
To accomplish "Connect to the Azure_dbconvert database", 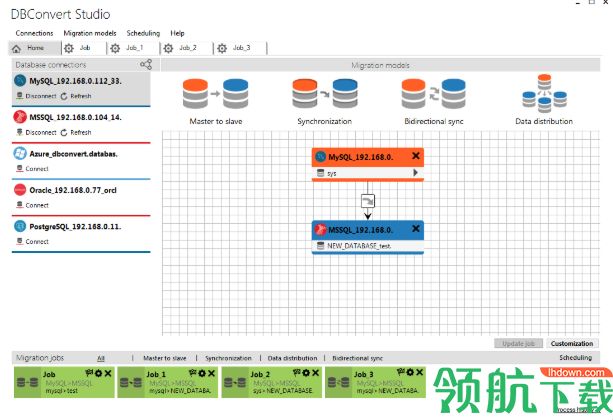I will pos(32,169).
